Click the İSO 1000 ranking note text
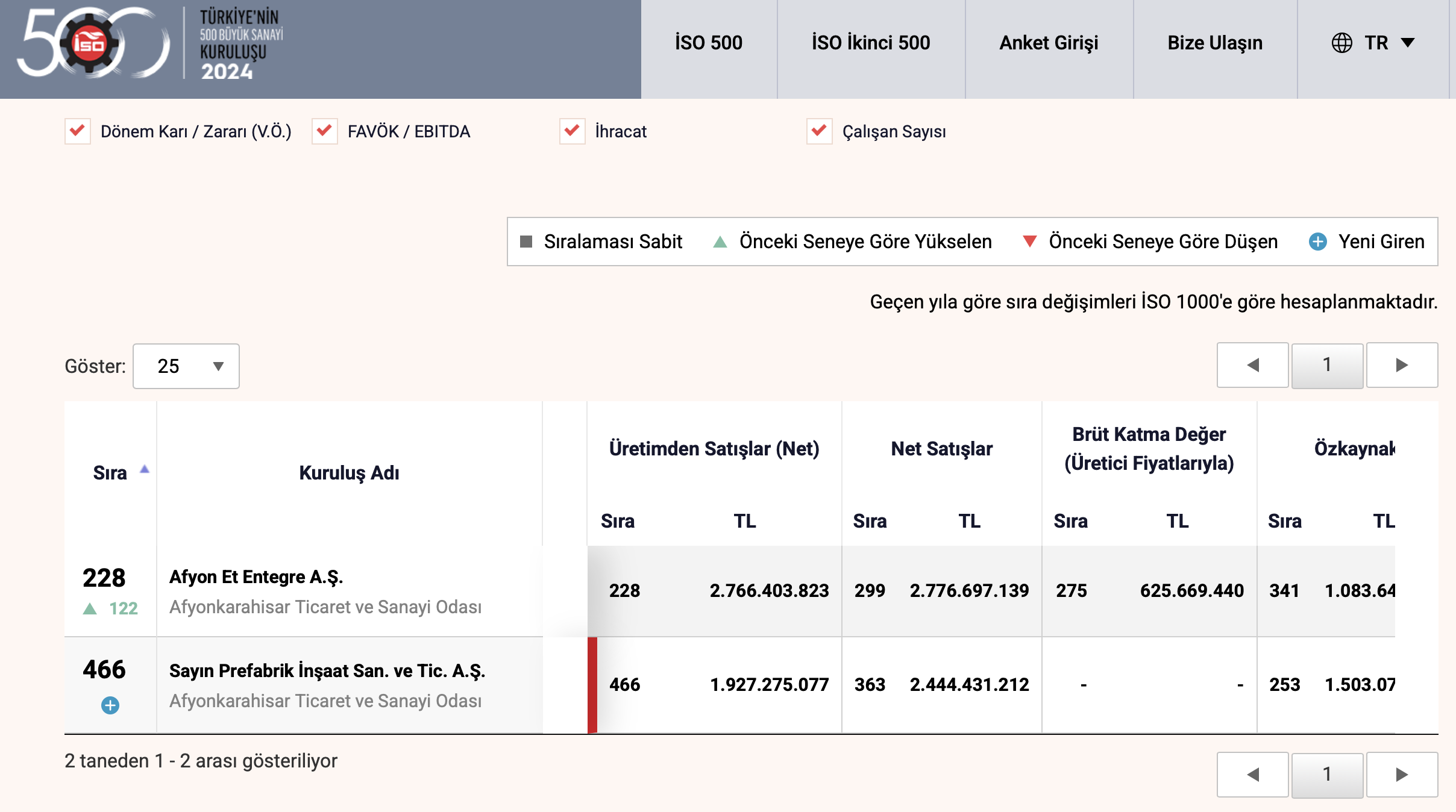1456x812 pixels. click(1153, 302)
